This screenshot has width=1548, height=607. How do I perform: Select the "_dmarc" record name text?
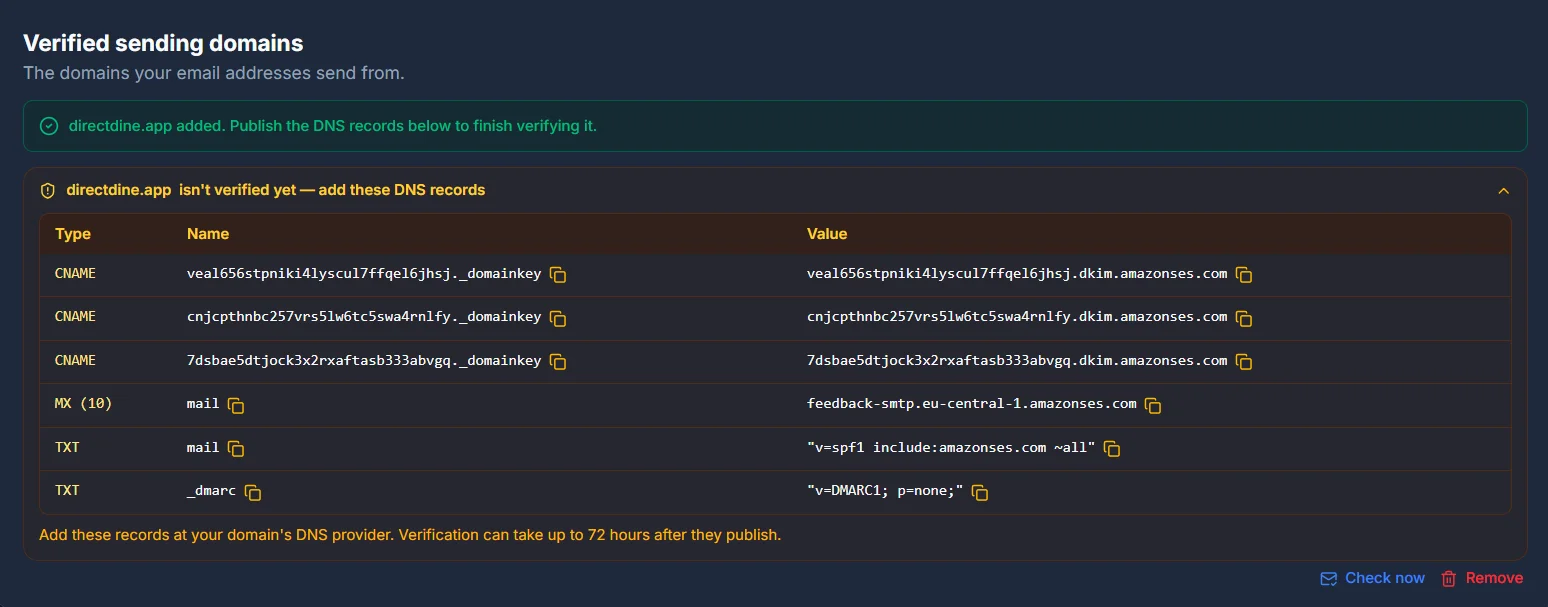212,491
